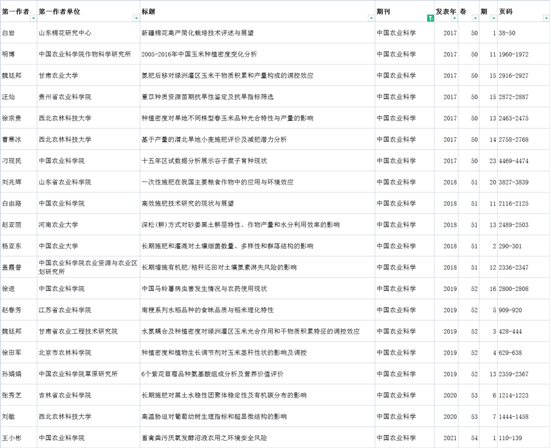Select the 发表年 header cell
The width and height of the screenshot is (550, 448).
click(x=446, y=12)
